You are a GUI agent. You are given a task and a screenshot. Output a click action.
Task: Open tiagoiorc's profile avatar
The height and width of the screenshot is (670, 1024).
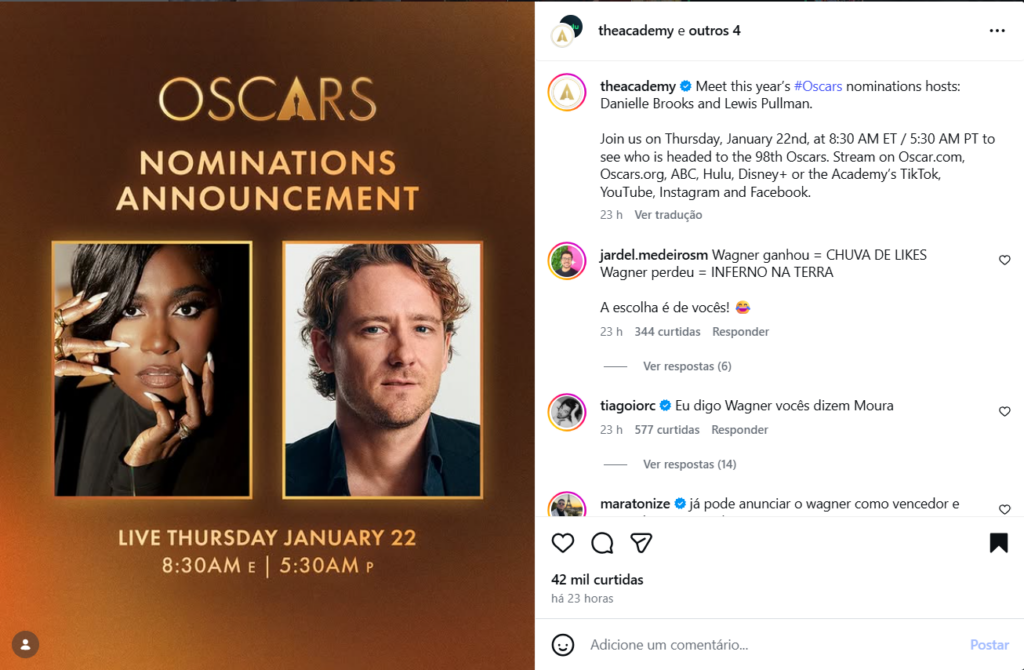567,412
